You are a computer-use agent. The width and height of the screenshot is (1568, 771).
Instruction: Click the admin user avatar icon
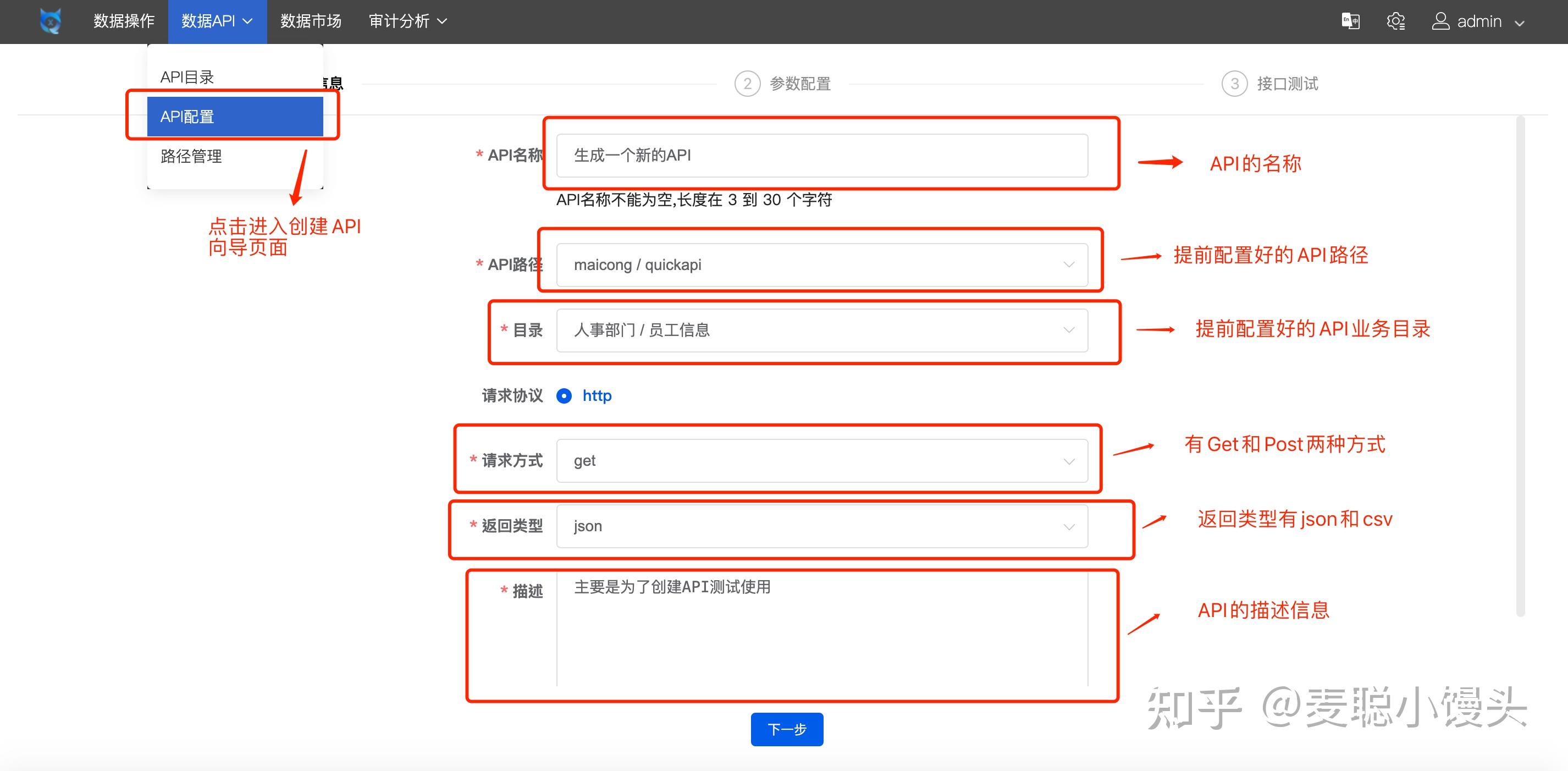(1440, 21)
